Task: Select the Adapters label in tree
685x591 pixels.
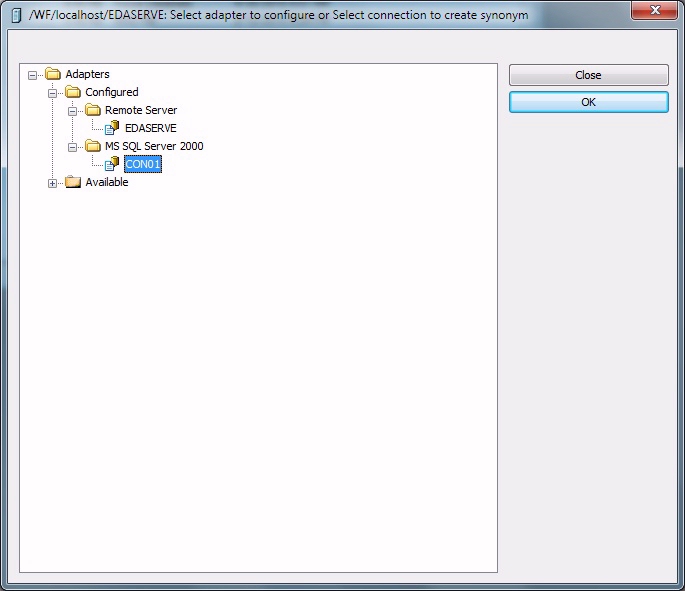Action: pos(87,74)
